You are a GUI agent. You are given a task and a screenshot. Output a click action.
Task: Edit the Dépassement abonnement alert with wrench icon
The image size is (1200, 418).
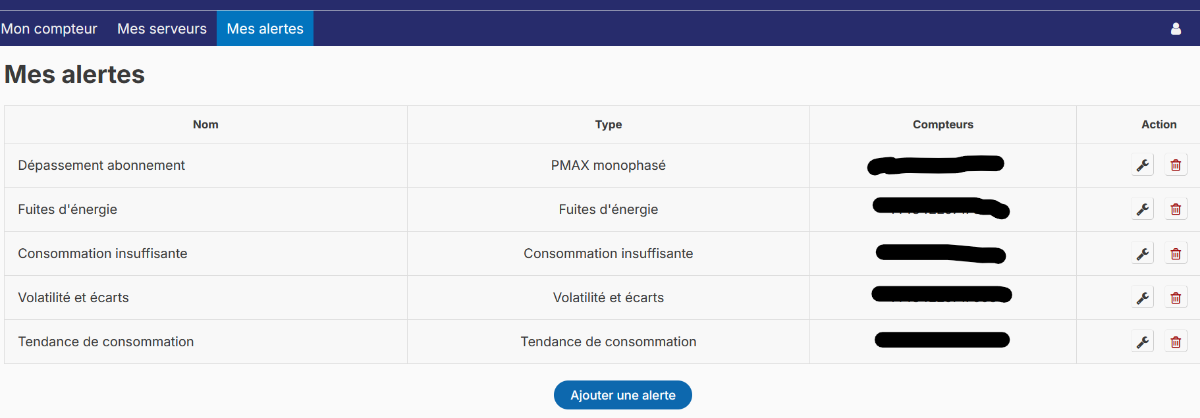point(1142,166)
